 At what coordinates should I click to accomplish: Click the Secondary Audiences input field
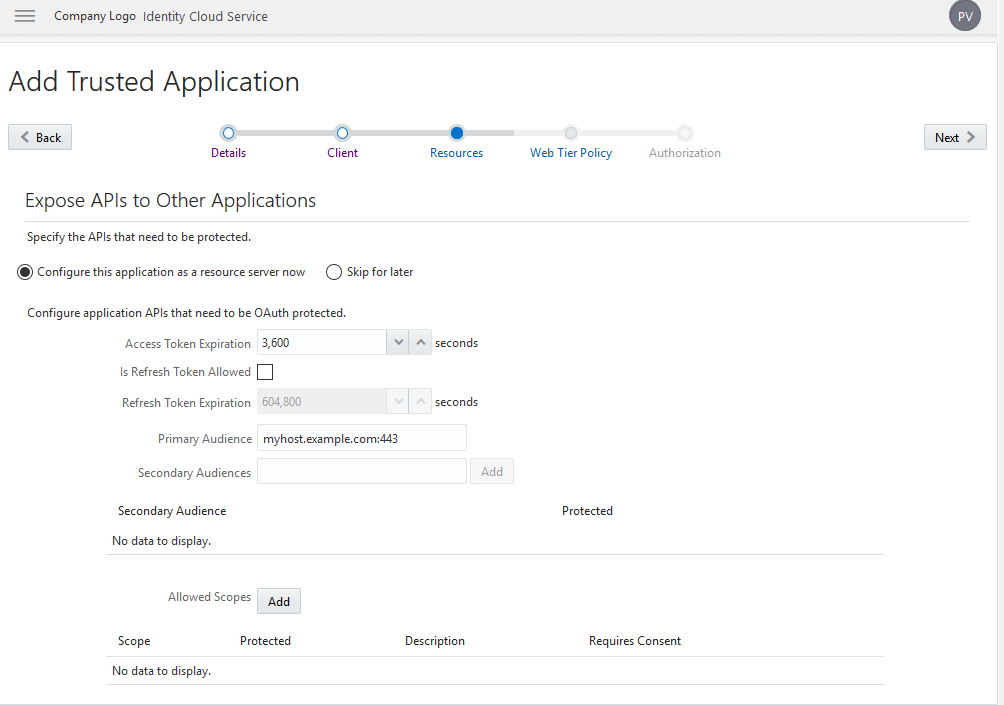(x=361, y=471)
